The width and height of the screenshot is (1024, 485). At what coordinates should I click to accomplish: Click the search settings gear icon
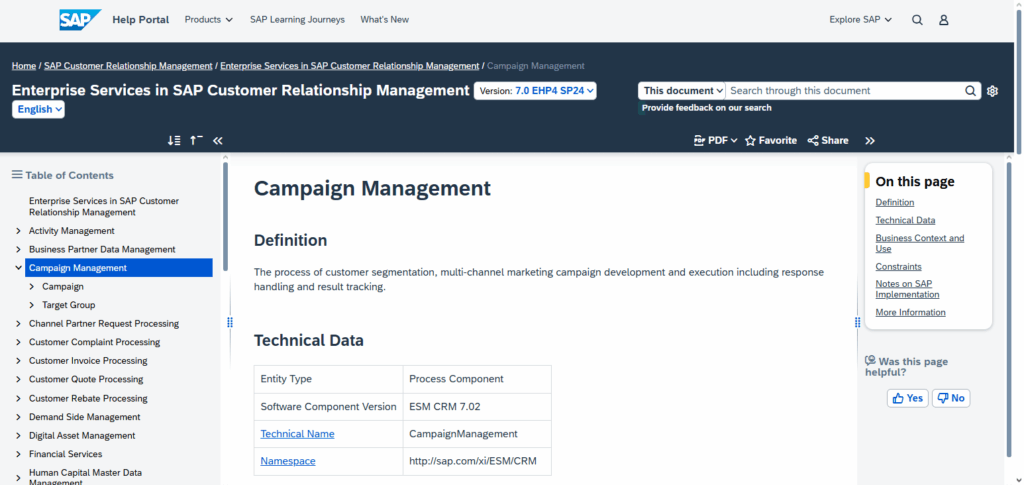tap(993, 91)
